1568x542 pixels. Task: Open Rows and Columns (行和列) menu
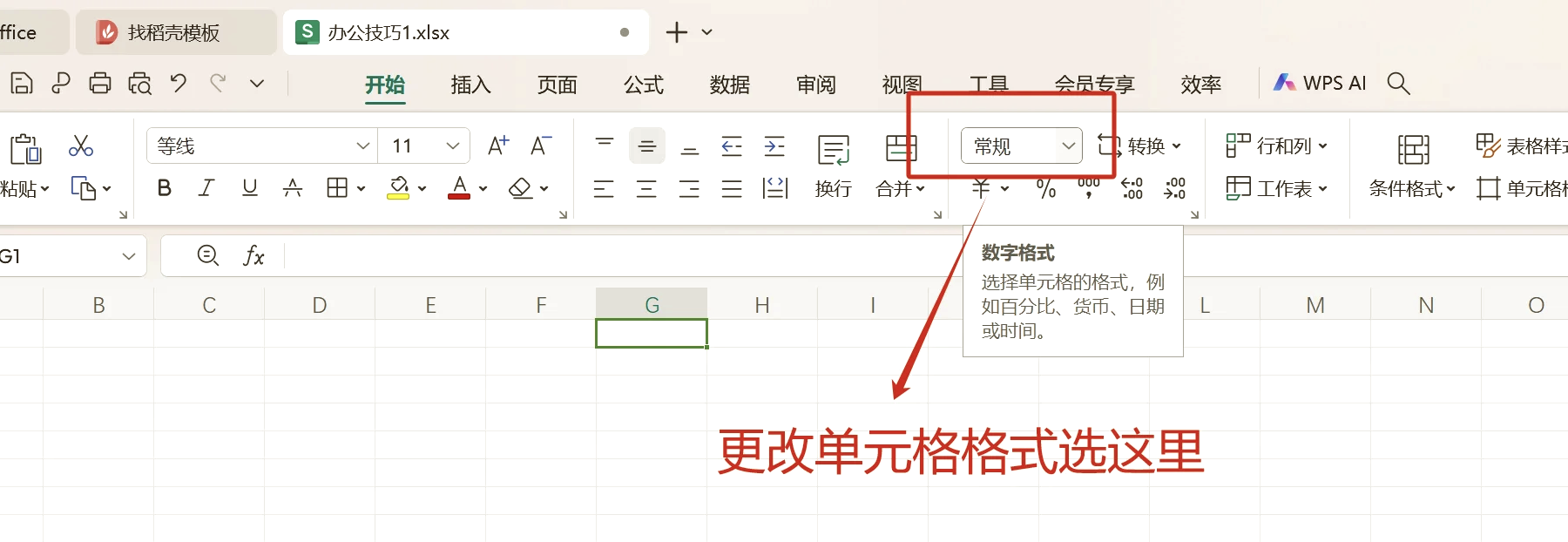pyautogui.click(x=1276, y=146)
